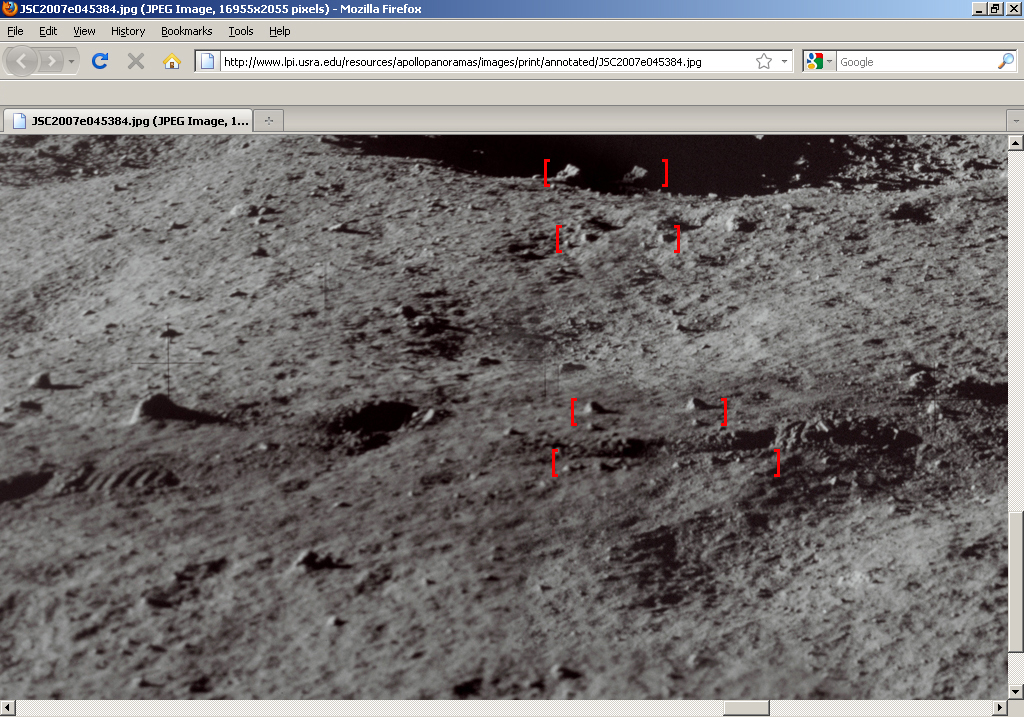Screen dimensions: 1024x717
Task: Click into the Google search box
Action: [917, 61]
